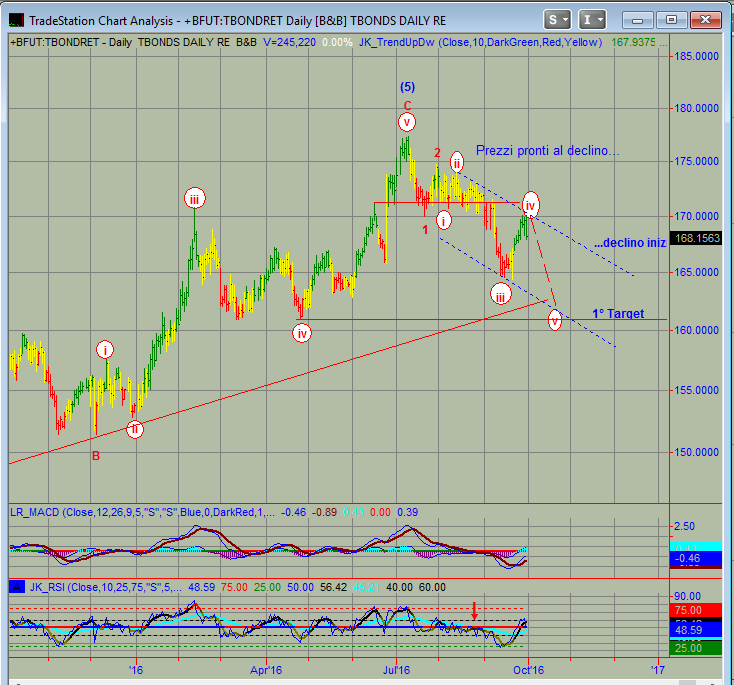Select the JK_TrendUpDw indicator label
This screenshot has width=734, height=685.
click(481, 42)
